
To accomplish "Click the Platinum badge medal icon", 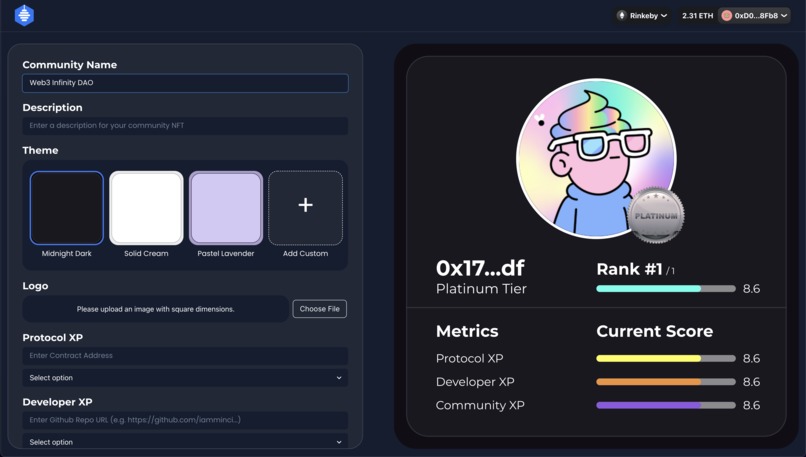I will 656,215.
